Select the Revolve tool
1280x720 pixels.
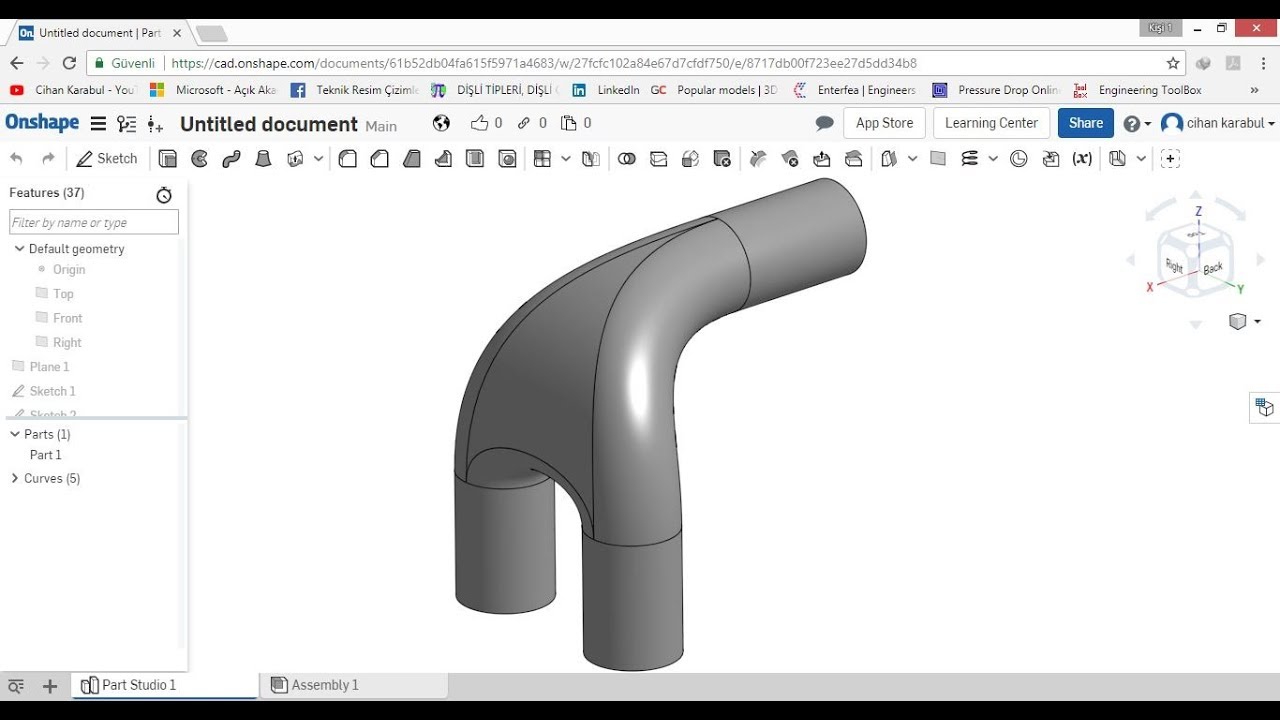click(199, 158)
